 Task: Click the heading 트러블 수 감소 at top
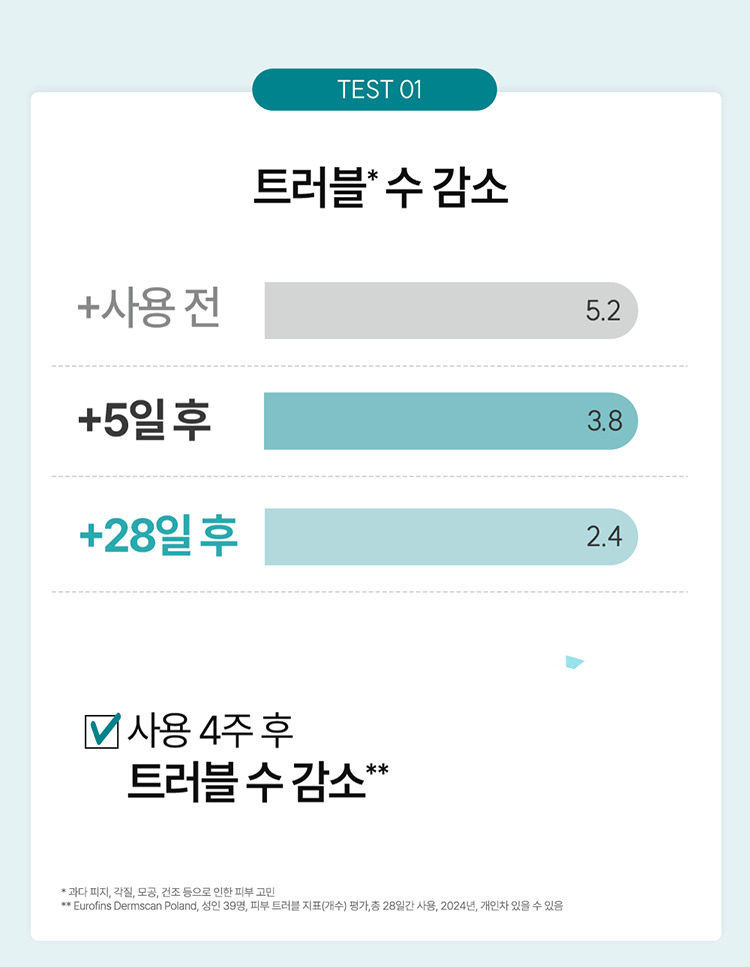tap(381, 187)
